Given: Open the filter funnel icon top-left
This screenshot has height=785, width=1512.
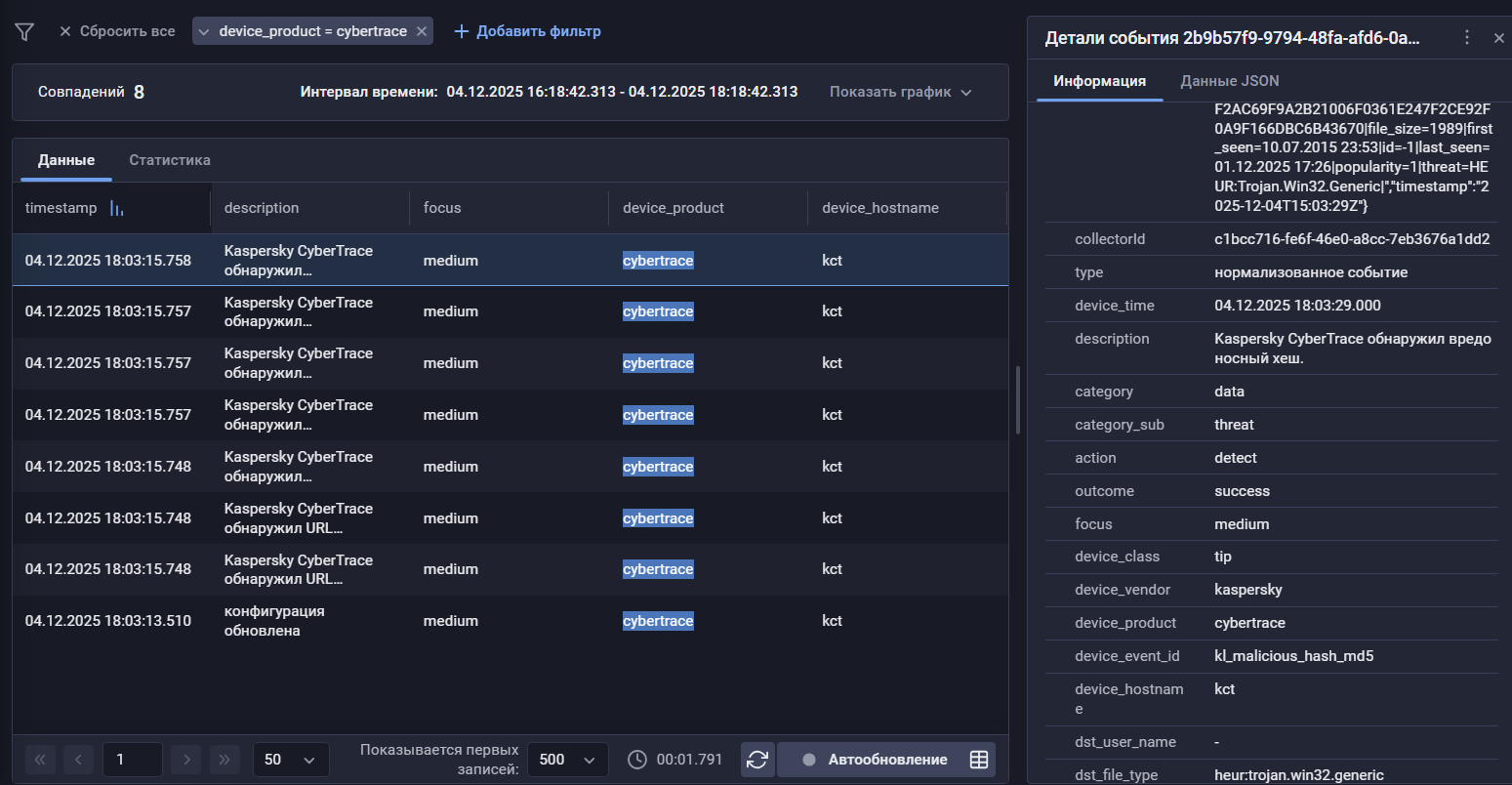Looking at the screenshot, I should pyautogui.click(x=24, y=30).
